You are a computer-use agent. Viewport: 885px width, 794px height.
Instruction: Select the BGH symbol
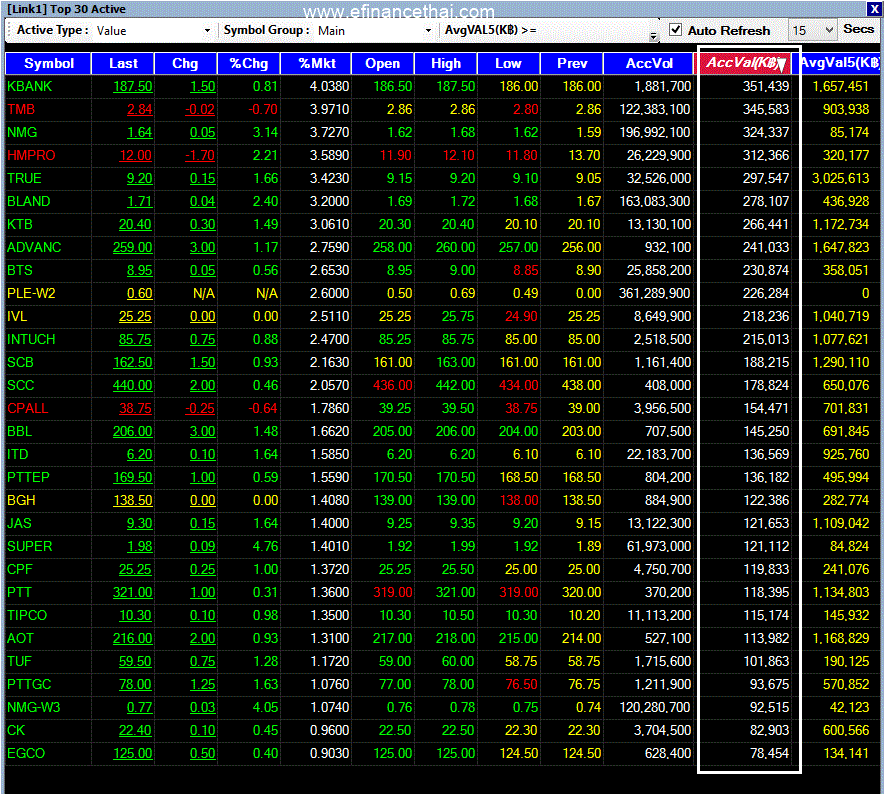pos(21,501)
